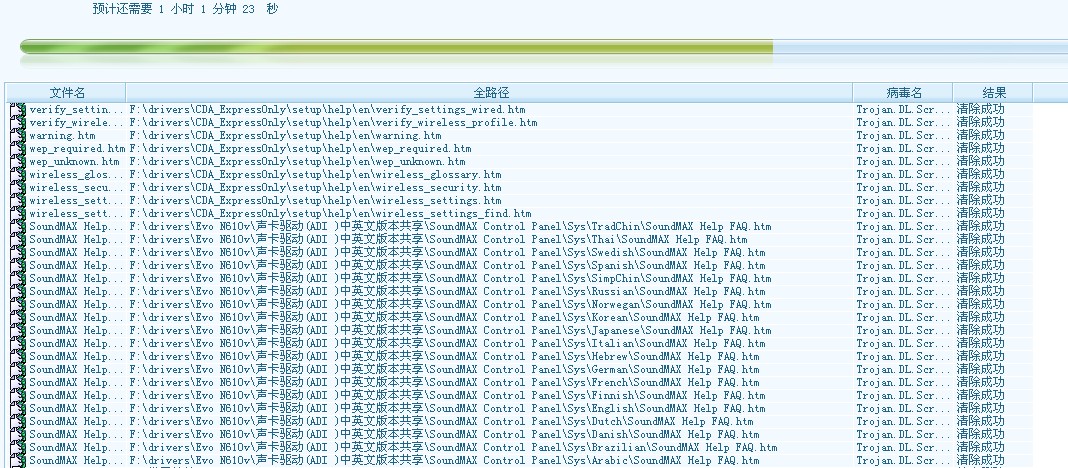Viewport: 1068px width, 468px height.
Task: Click path ending wireless_settings_find.htm
Action: pyautogui.click(x=330, y=213)
